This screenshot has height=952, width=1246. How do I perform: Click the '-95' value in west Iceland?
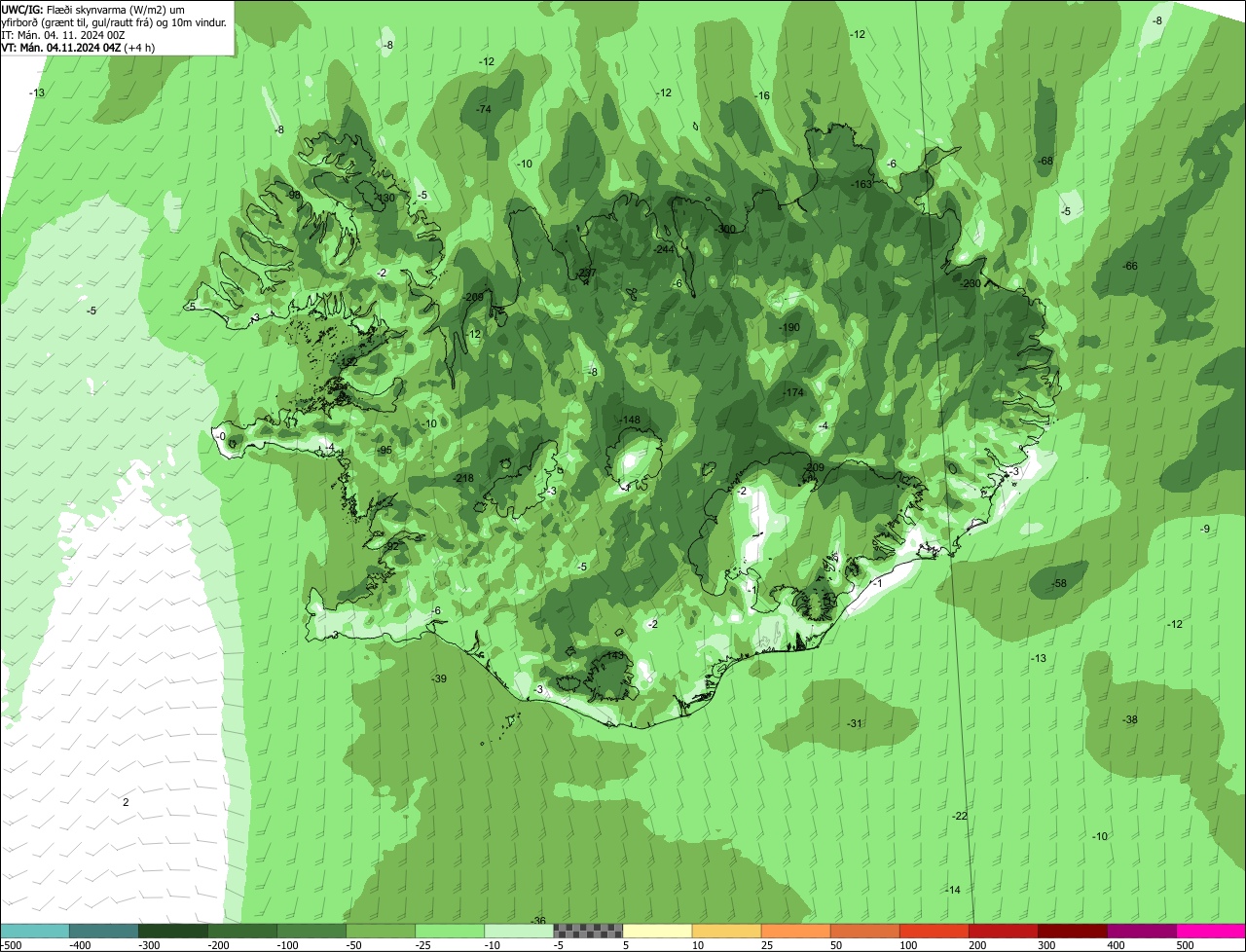click(385, 451)
